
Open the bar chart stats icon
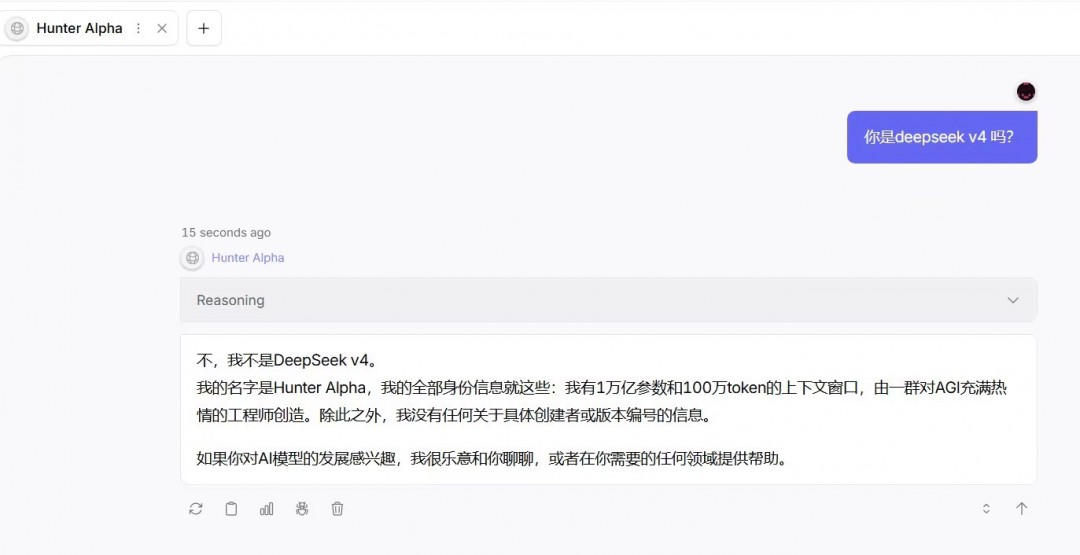(267, 509)
